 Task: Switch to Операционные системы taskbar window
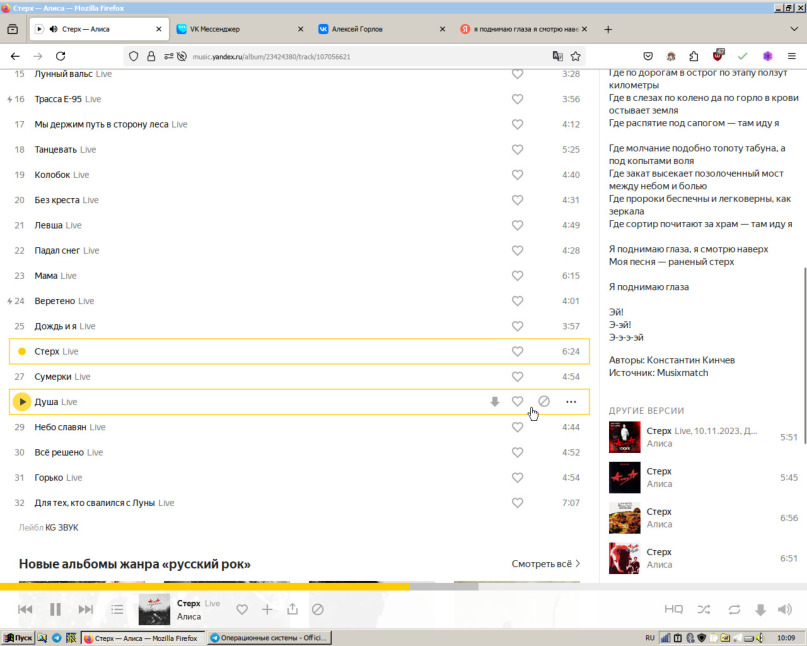click(269, 638)
